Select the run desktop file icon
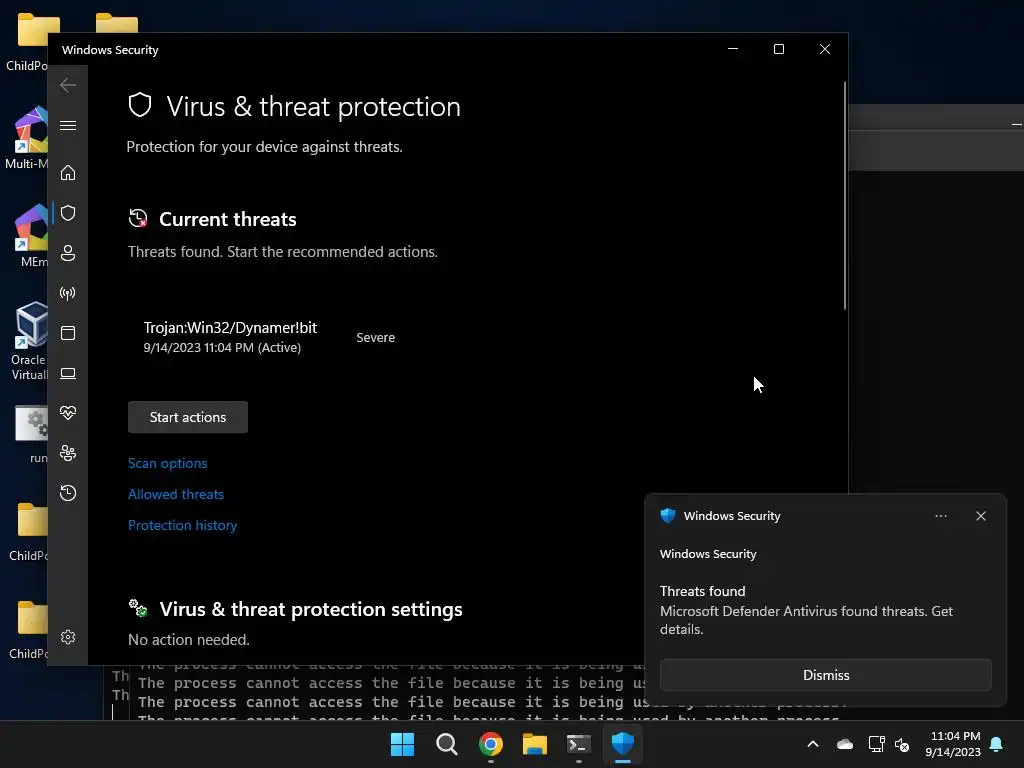This screenshot has height=768, width=1024. 31,434
